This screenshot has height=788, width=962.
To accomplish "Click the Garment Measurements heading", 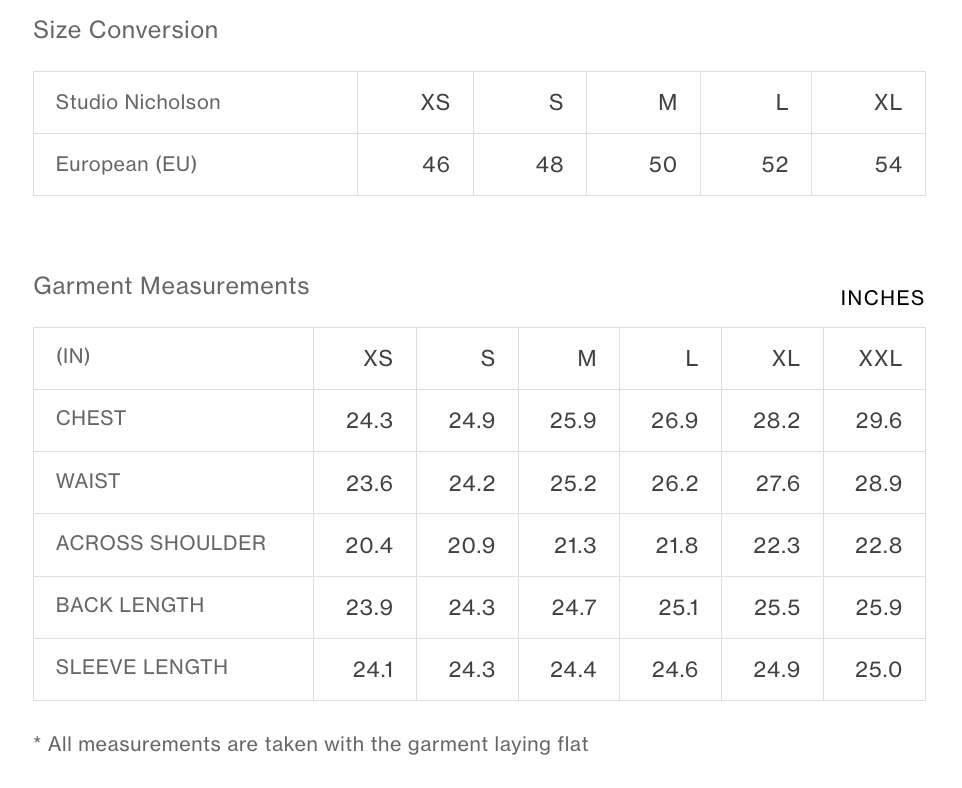I will (171, 286).
